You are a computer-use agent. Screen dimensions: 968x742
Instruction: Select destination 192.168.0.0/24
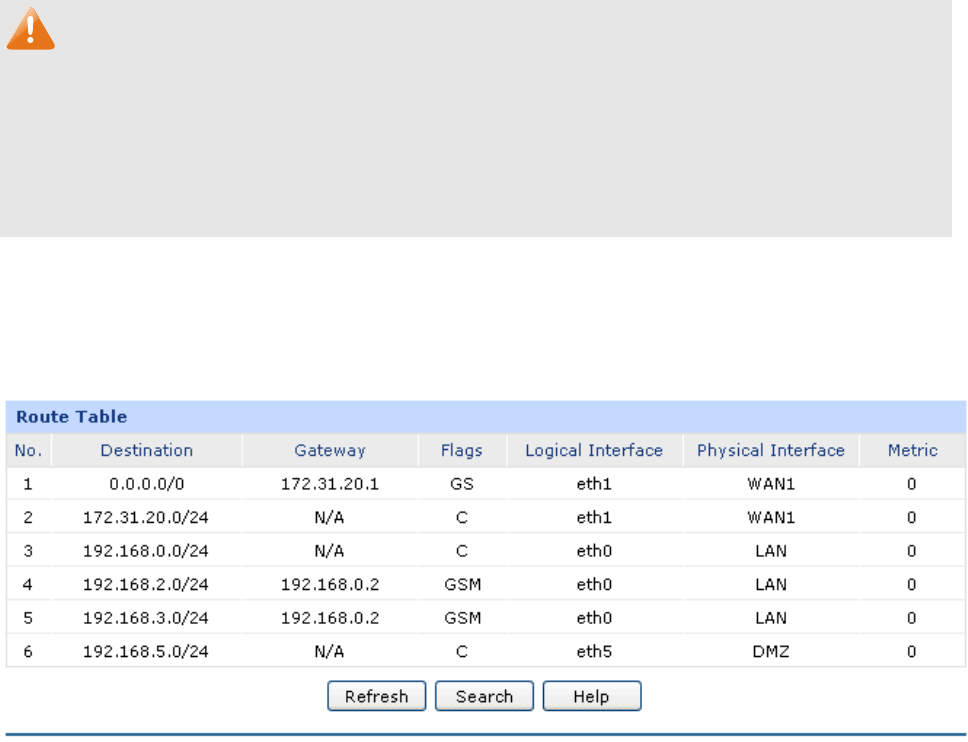(x=146, y=551)
